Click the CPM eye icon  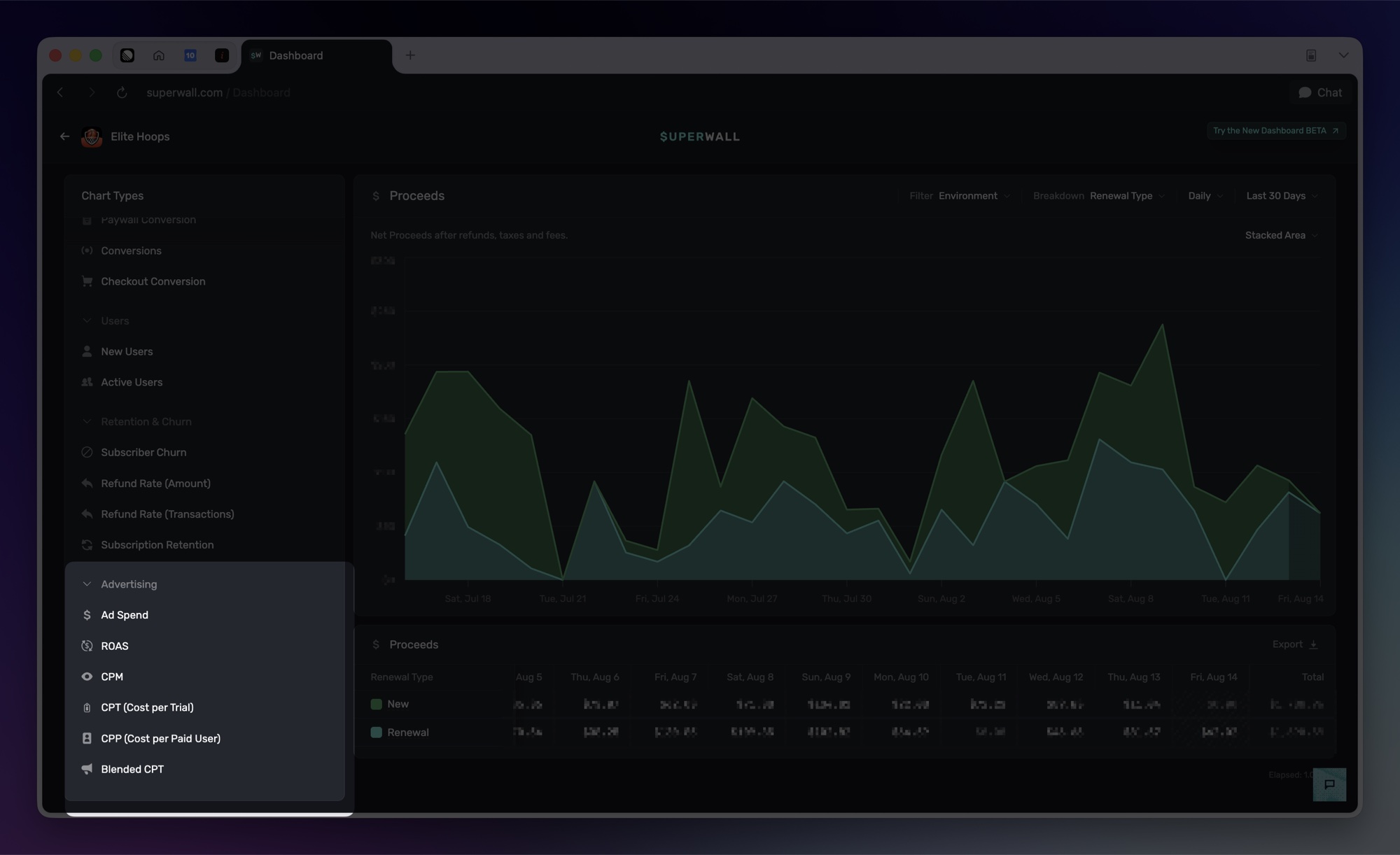coord(87,677)
